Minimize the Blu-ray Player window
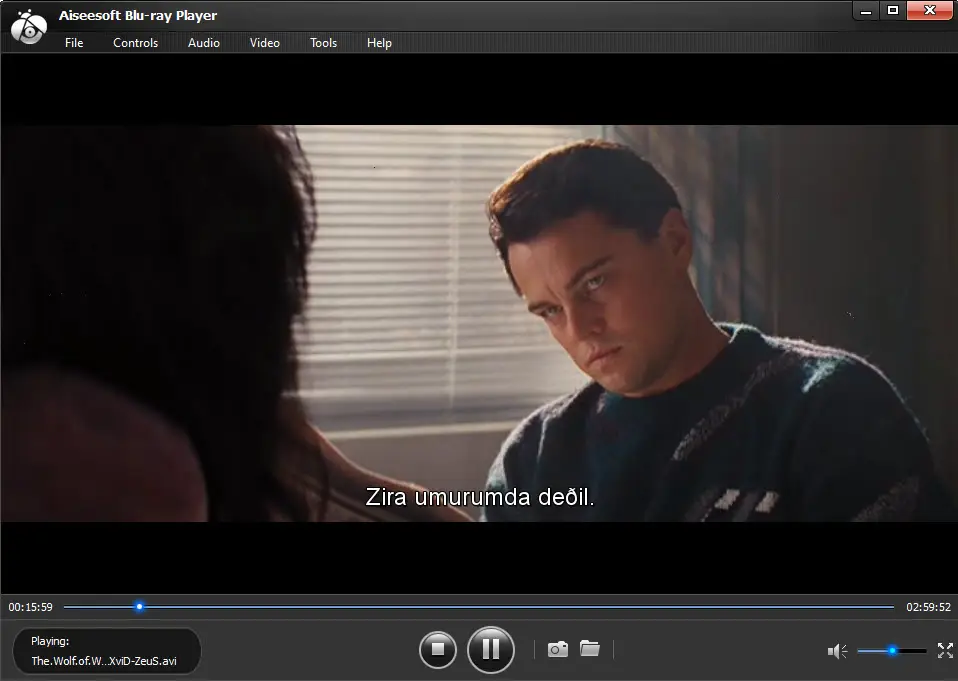Viewport: 958px width, 681px height. click(866, 11)
